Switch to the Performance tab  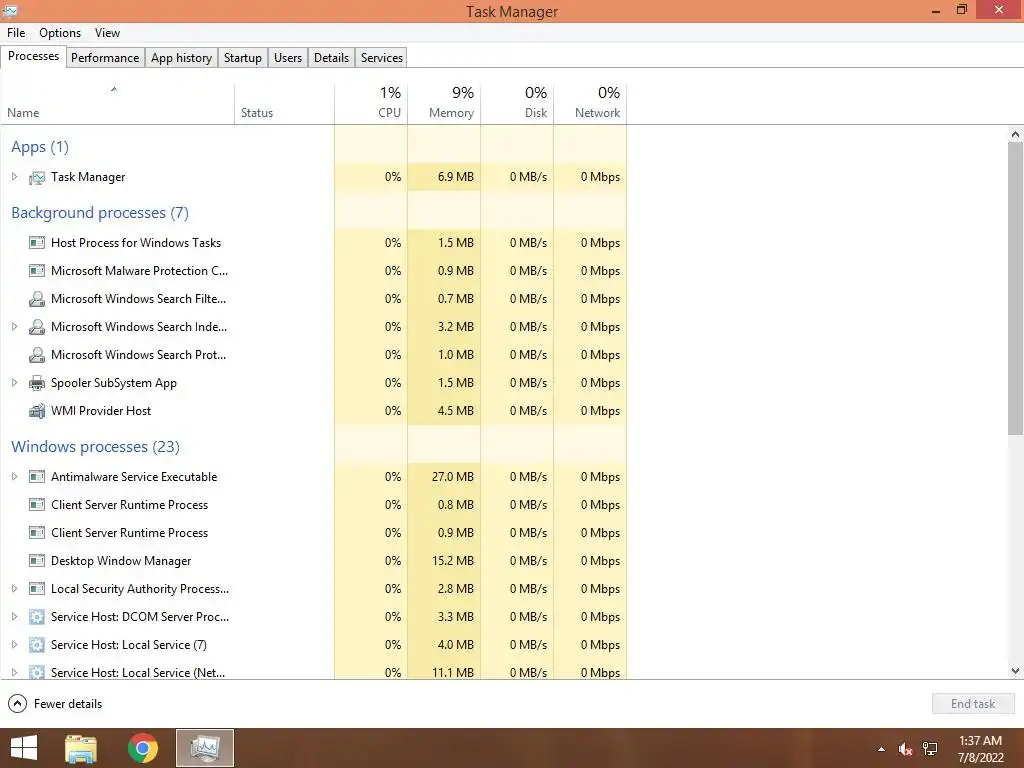105,57
